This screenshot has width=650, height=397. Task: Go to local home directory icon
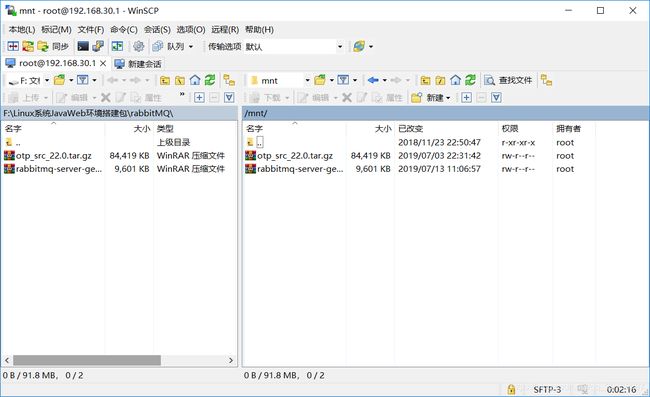click(195, 80)
